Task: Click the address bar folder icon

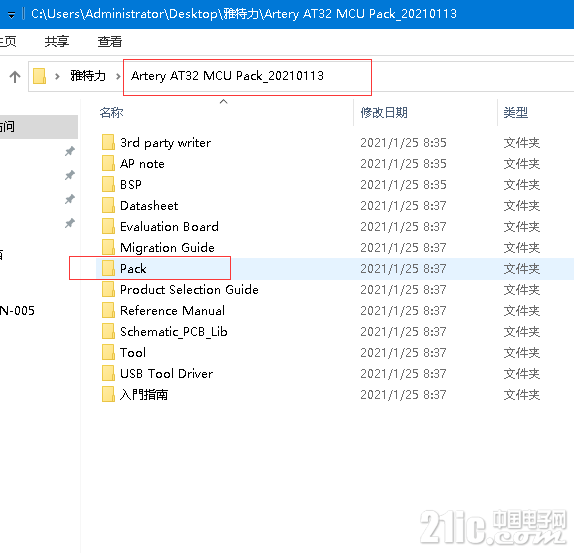Action: tap(40, 76)
